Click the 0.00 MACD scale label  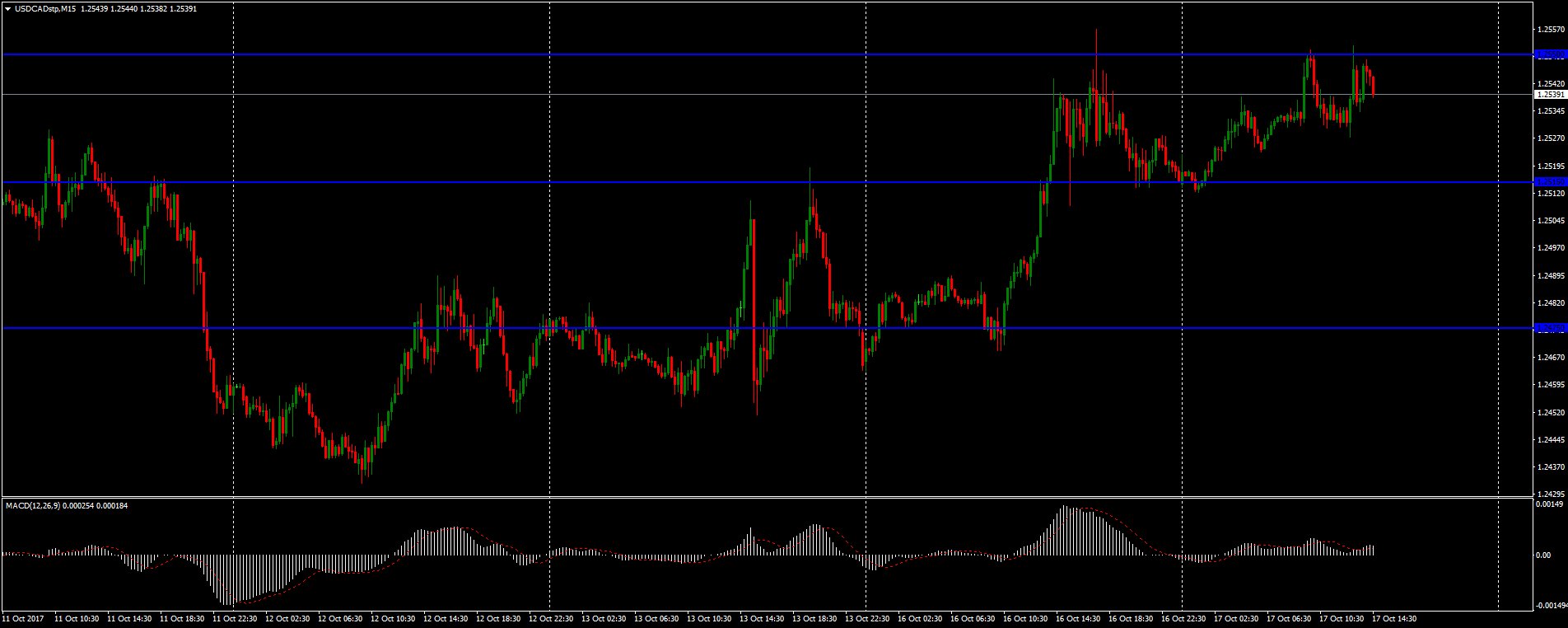(x=1544, y=555)
